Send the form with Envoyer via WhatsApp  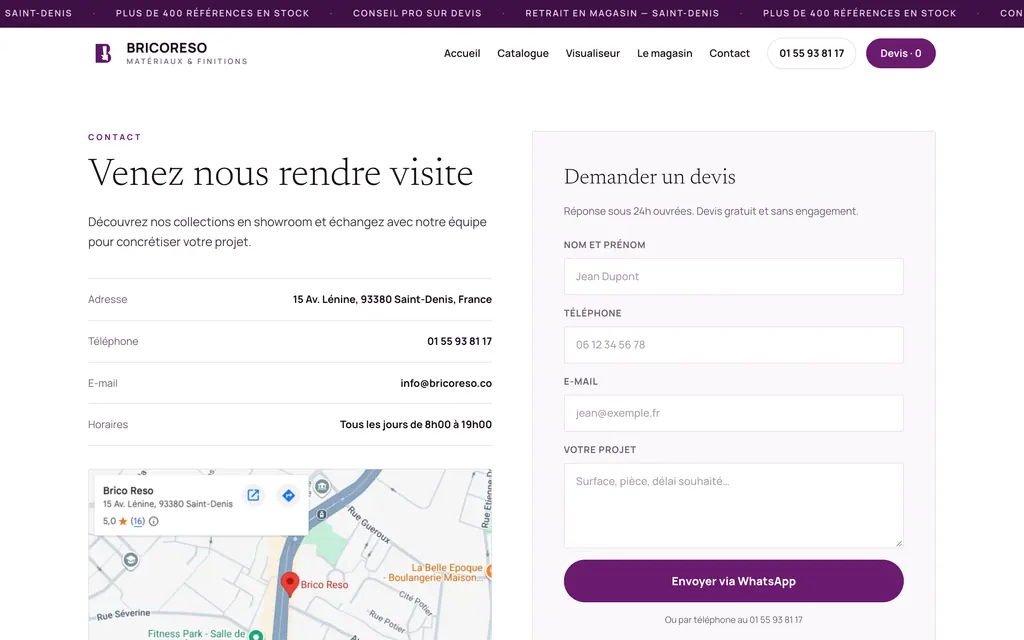(x=733, y=581)
